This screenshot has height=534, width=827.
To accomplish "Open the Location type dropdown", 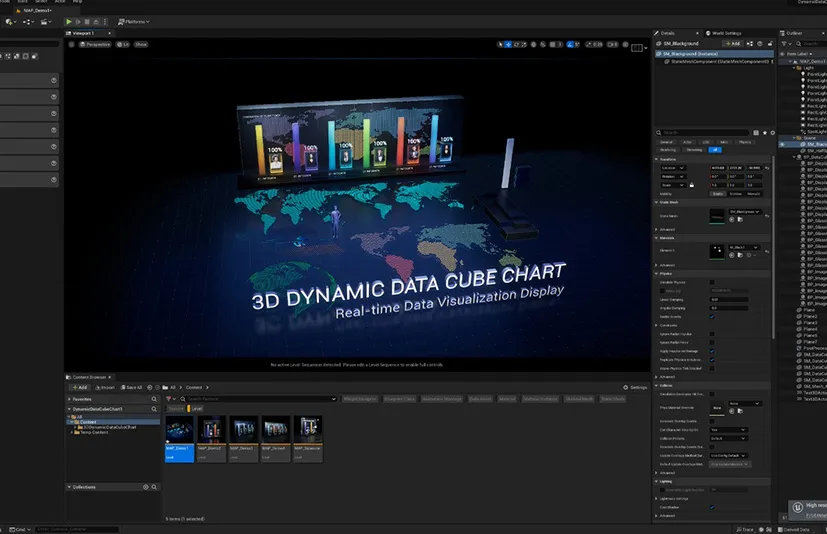I will point(672,168).
